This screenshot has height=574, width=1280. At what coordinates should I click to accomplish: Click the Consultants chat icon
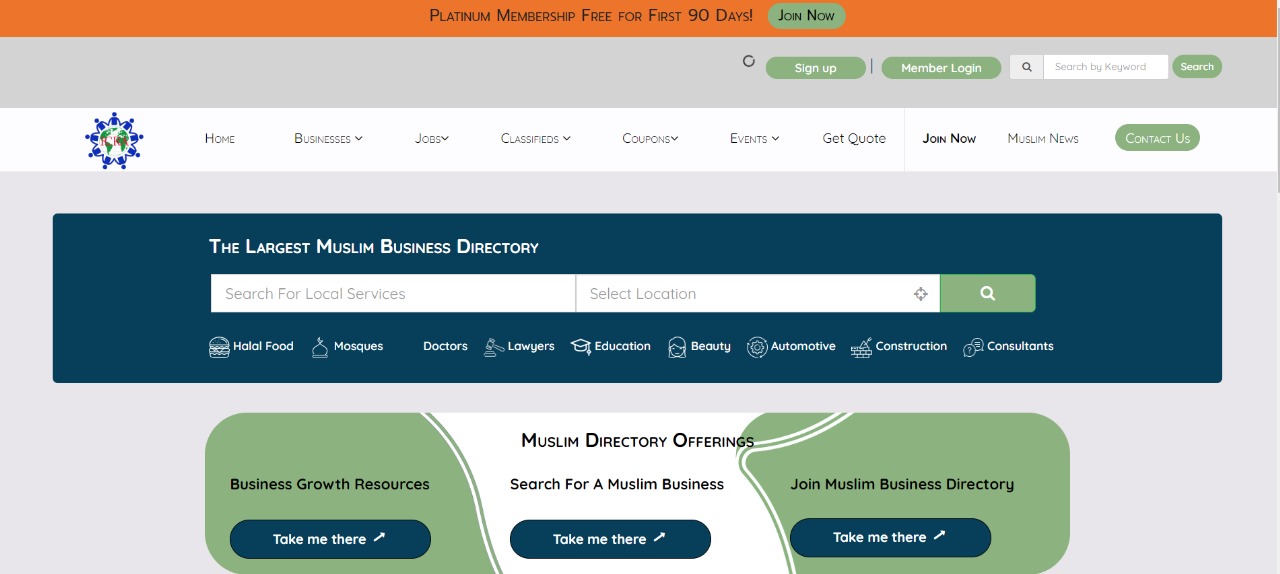point(973,347)
